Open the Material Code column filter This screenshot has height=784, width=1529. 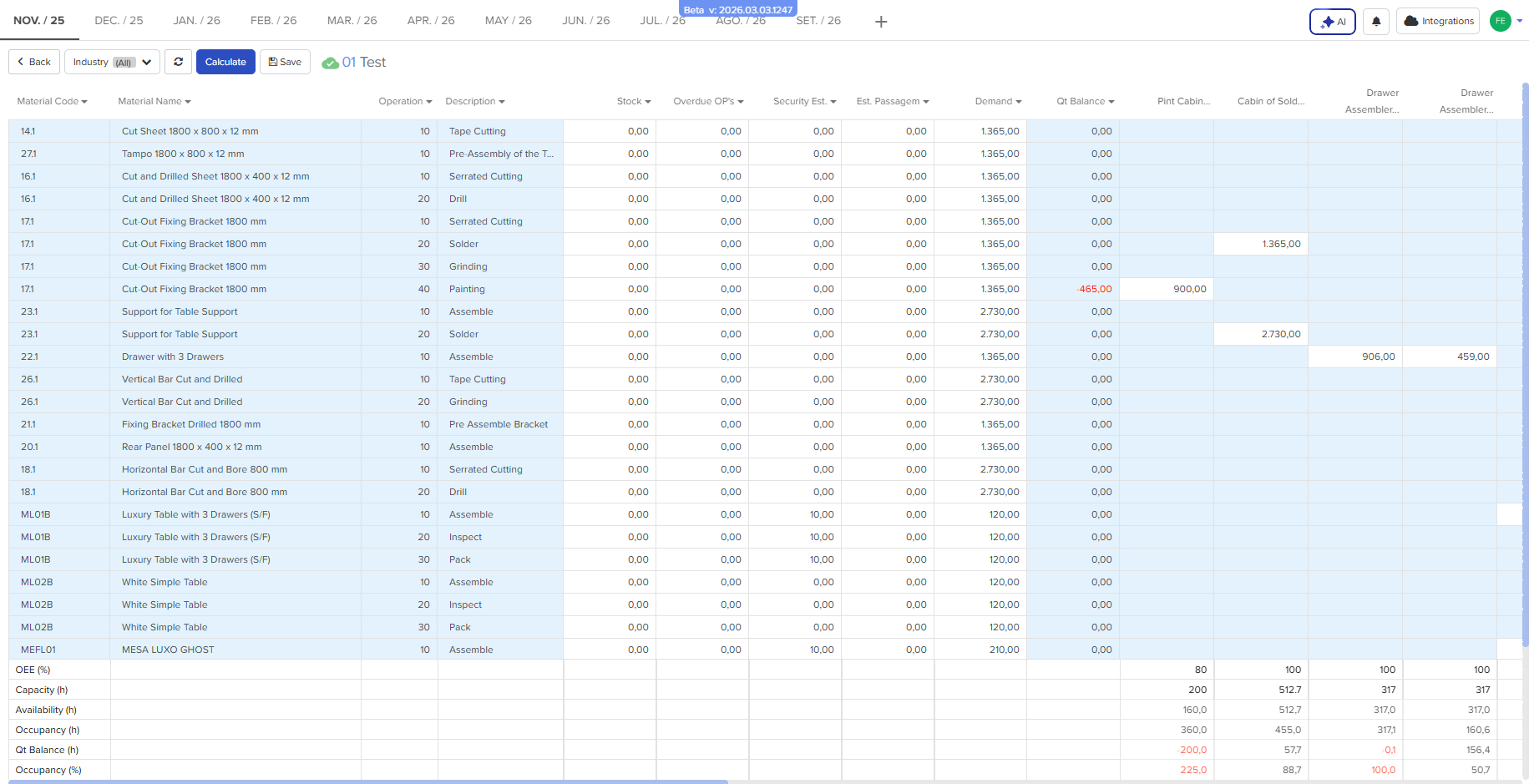tap(52, 102)
